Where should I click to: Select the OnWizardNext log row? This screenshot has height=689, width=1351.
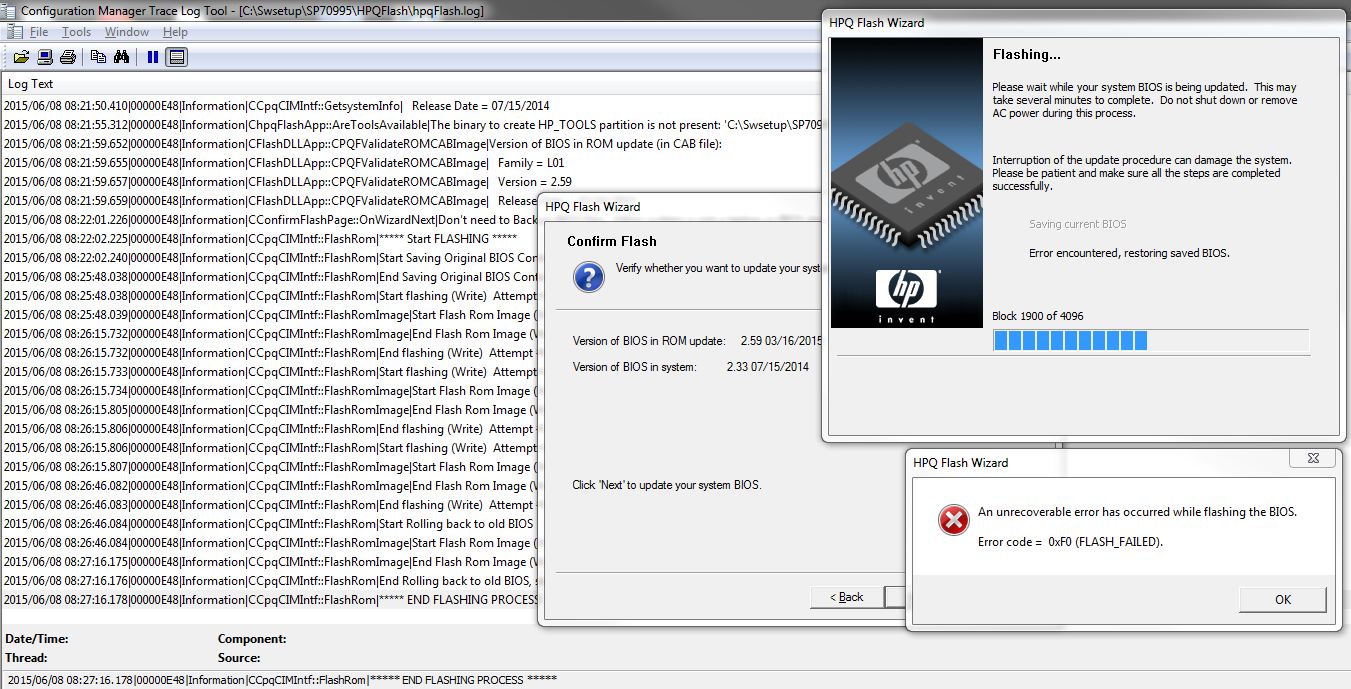pos(270,220)
